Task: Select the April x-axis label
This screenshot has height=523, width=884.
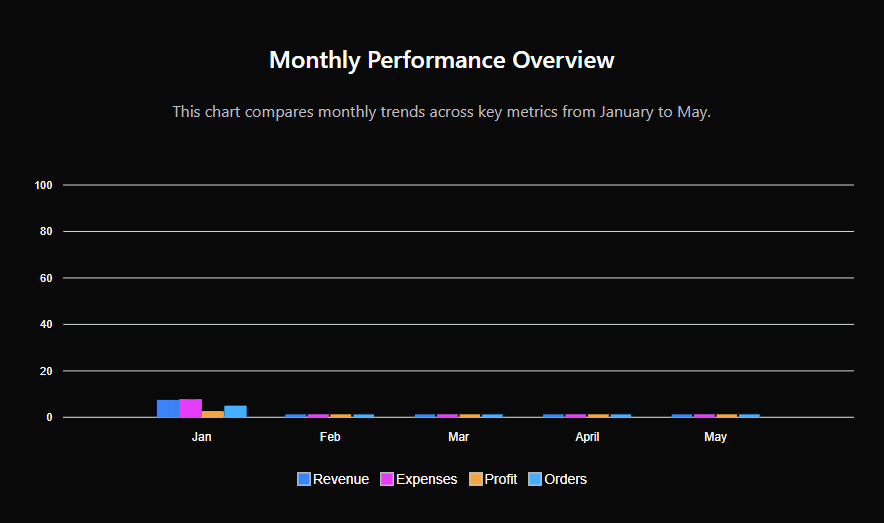Action: tap(587, 437)
